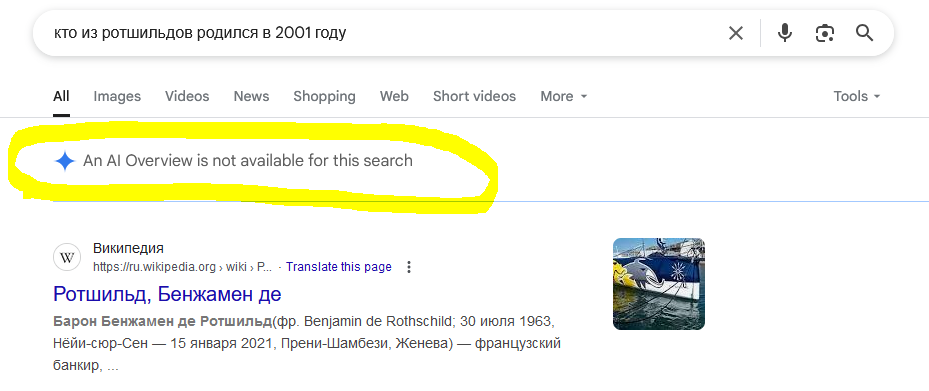This screenshot has width=929, height=391.
Task: Click Translate this page link
Action: tap(338, 267)
